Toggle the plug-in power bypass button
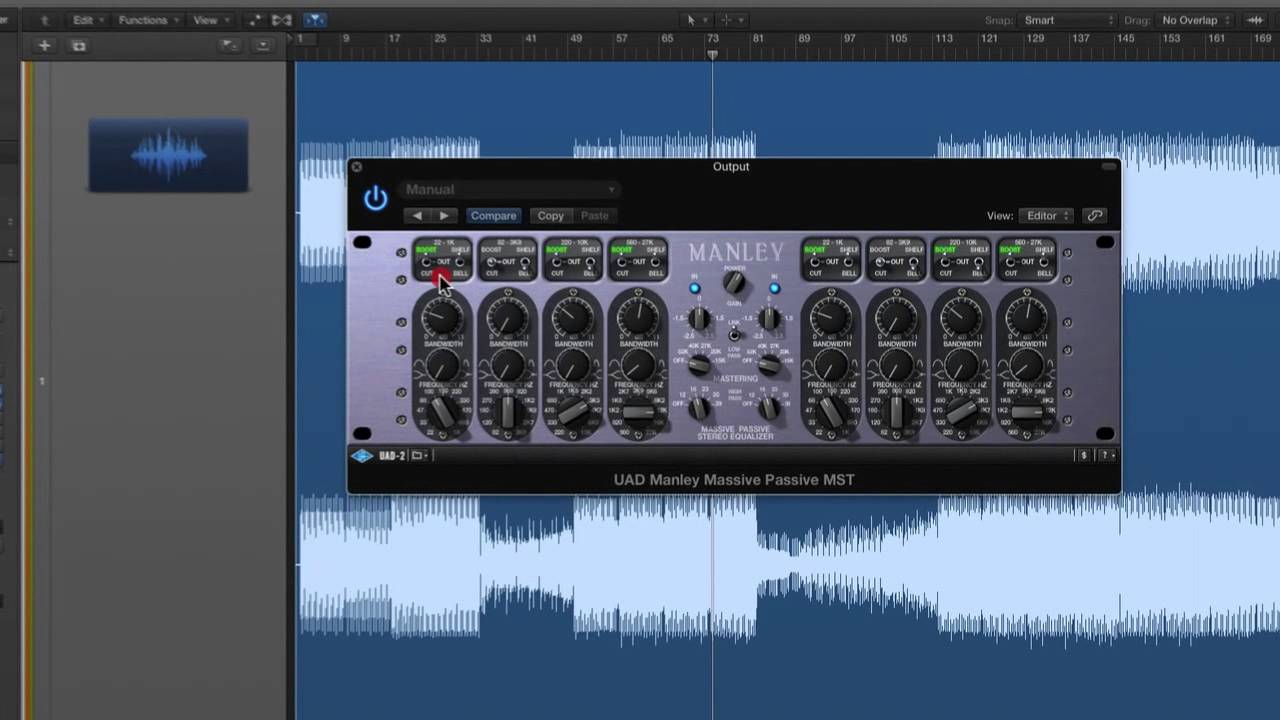Screen dimensions: 1280x720 (x=375, y=199)
